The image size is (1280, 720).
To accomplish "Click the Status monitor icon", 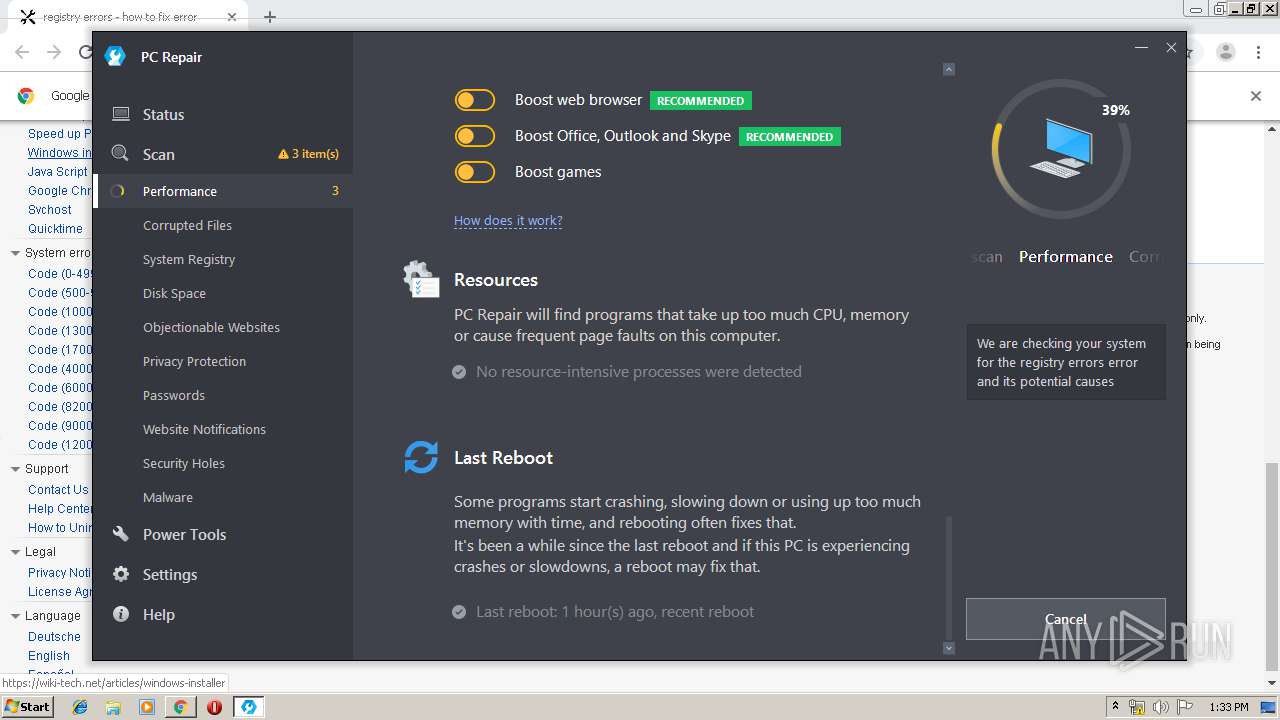I will 121,114.
